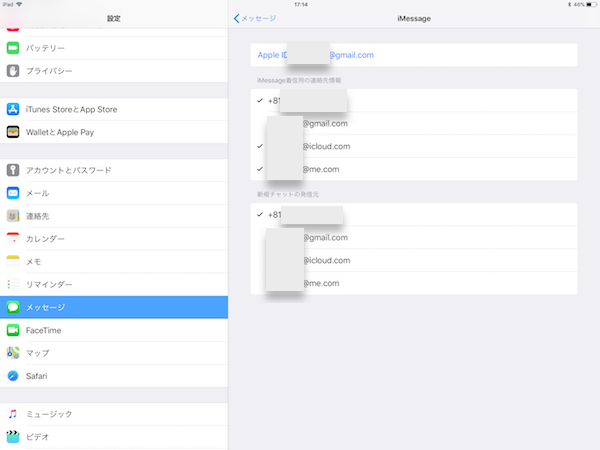
Task: Toggle @me.com address for receiving iMessages
Action: (x=414, y=169)
